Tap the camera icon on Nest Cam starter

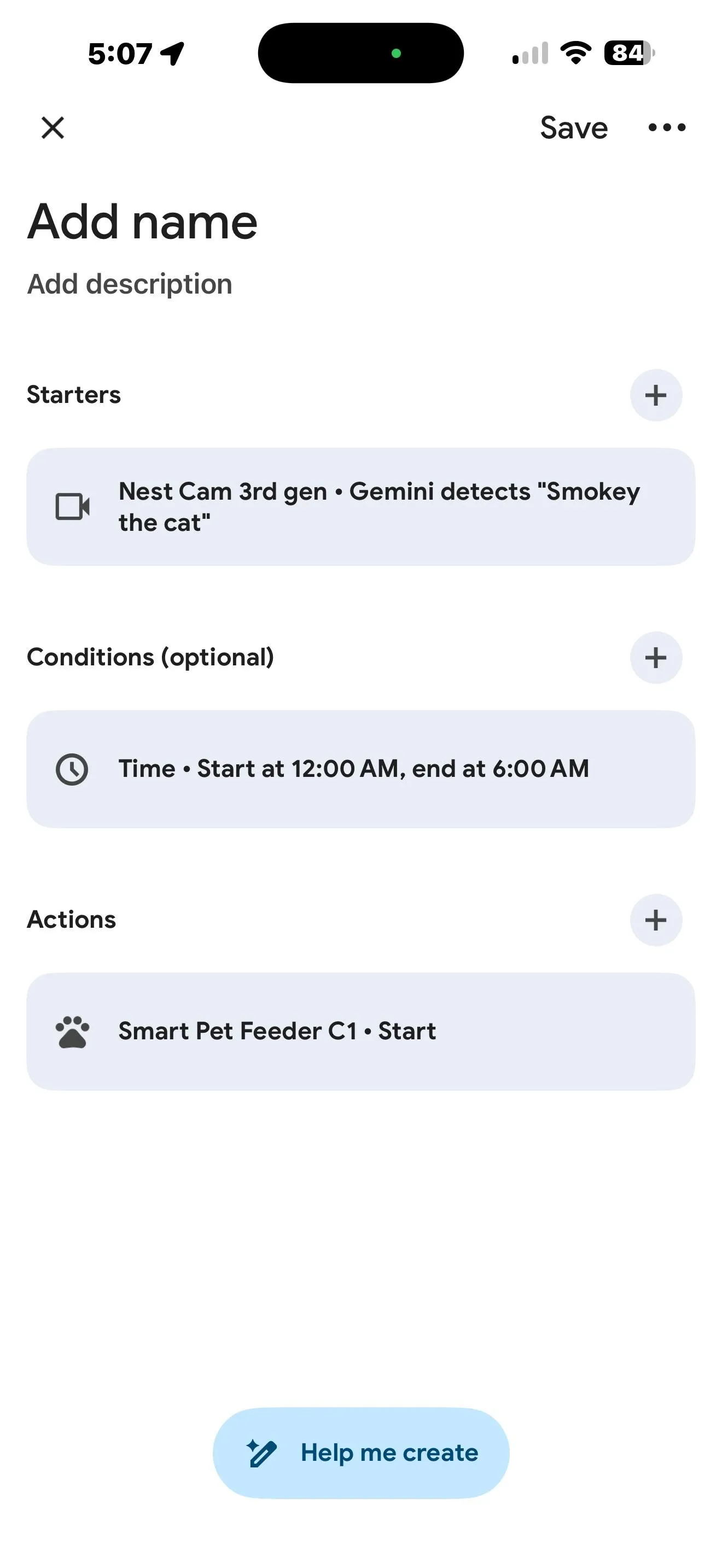(x=72, y=506)
